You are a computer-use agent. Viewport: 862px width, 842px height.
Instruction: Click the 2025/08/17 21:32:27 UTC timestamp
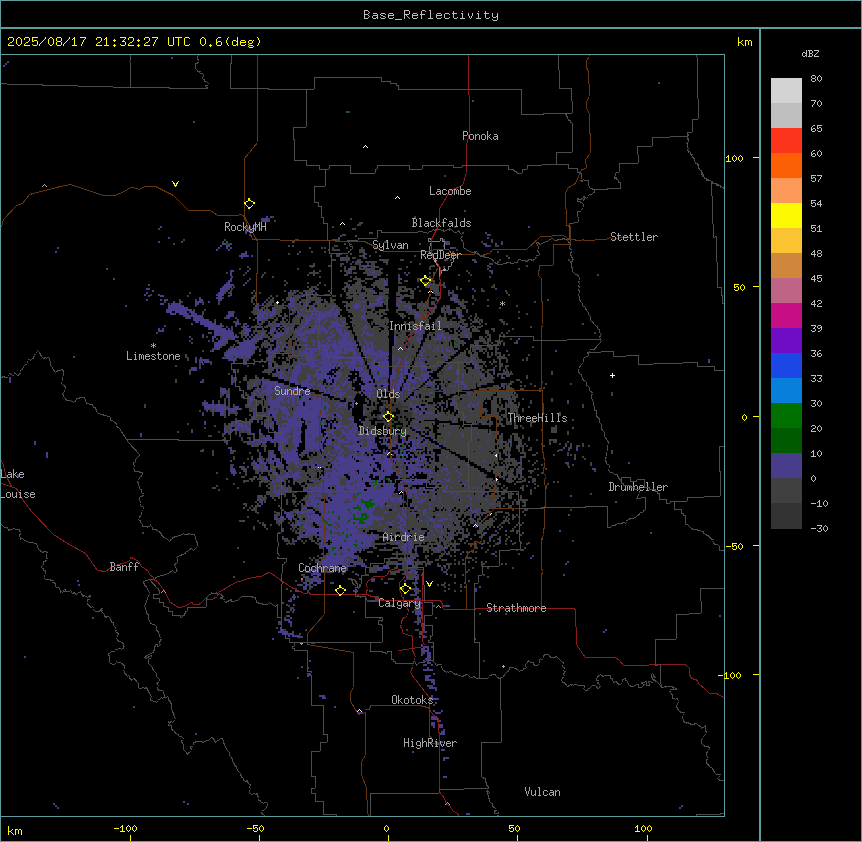click(99, 42)
